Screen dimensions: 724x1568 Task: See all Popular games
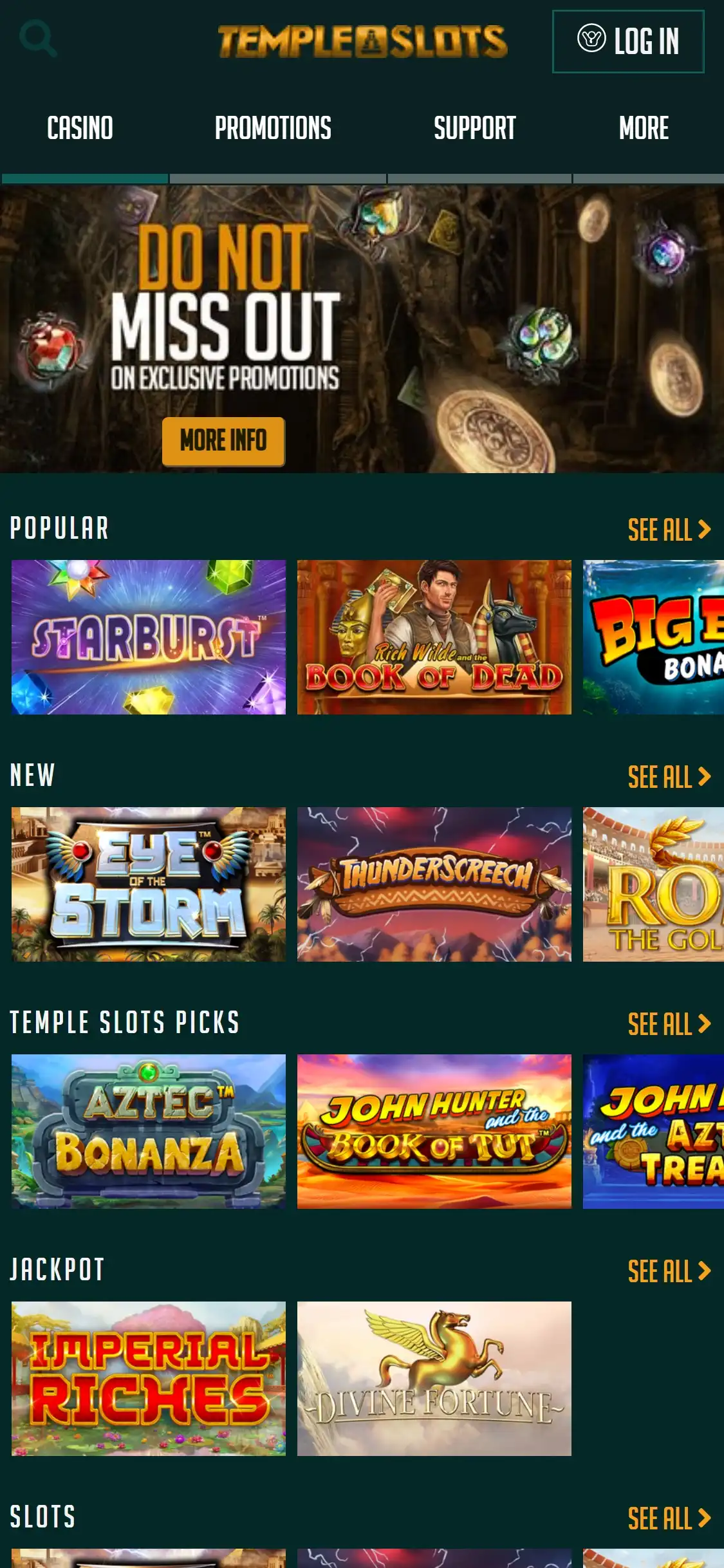[x=669, y=530]
